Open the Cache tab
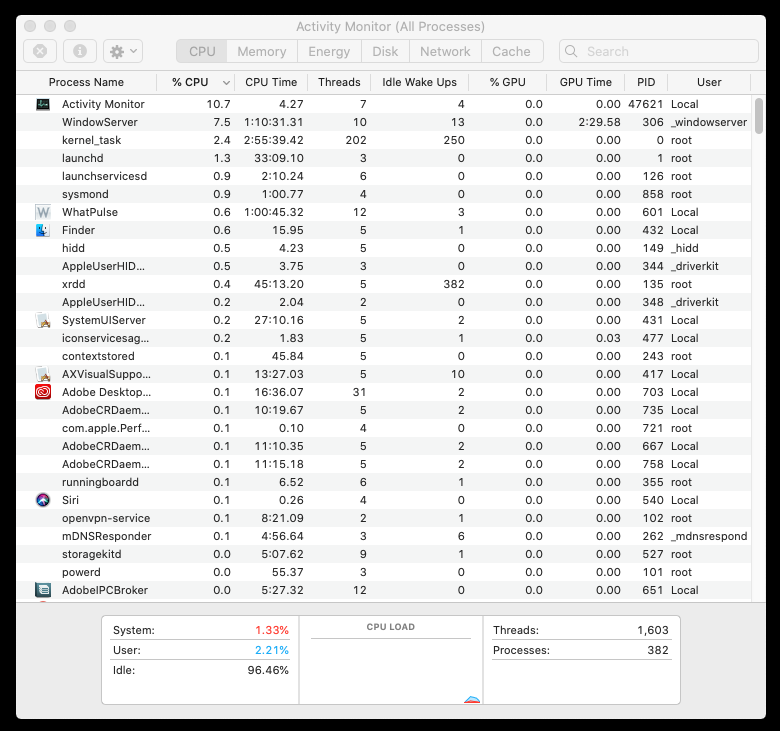The height and width of the screenshot is (731, 780). (x=511, y=51)
